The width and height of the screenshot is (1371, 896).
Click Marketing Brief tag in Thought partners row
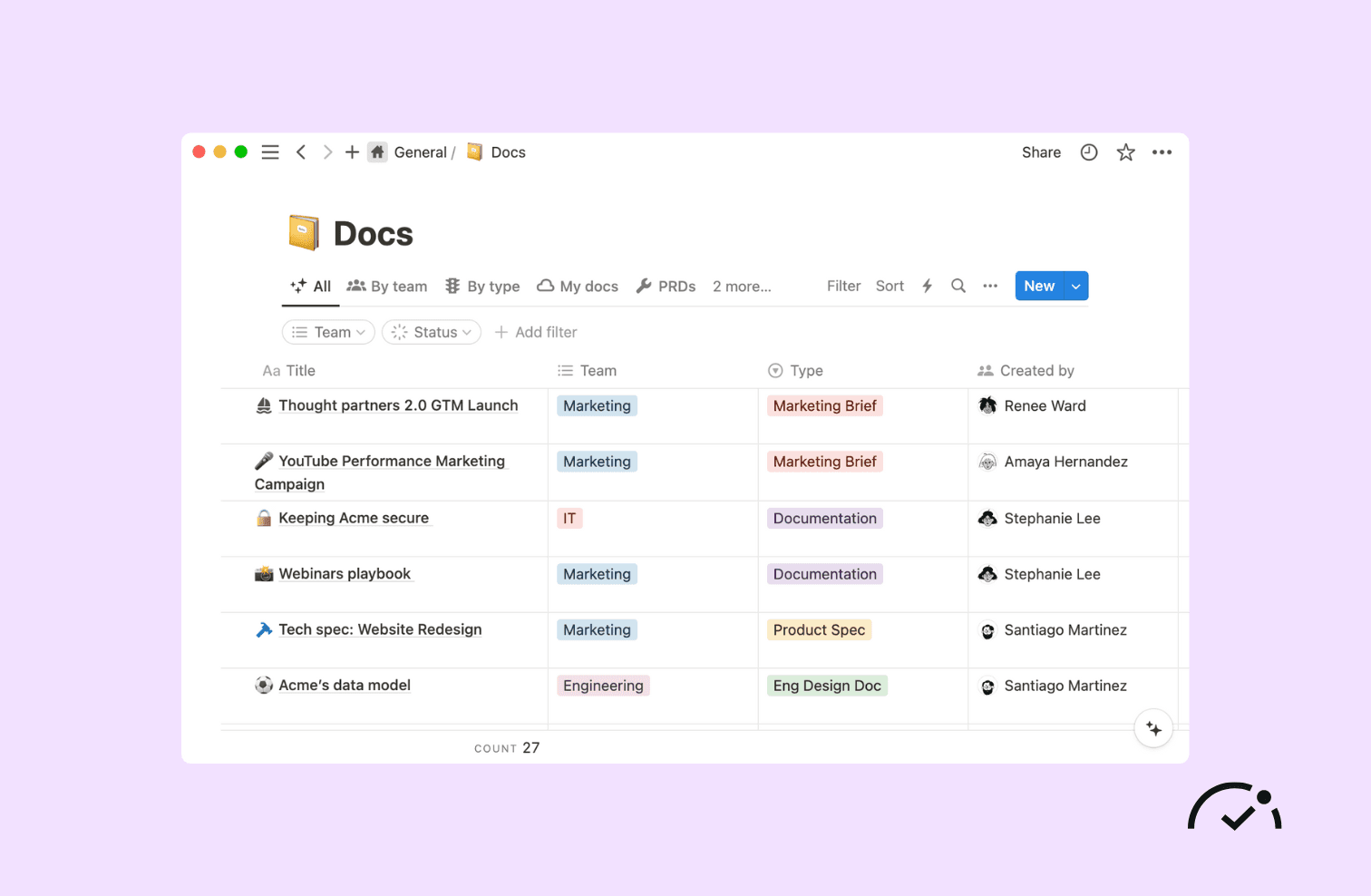click(825, 405)
